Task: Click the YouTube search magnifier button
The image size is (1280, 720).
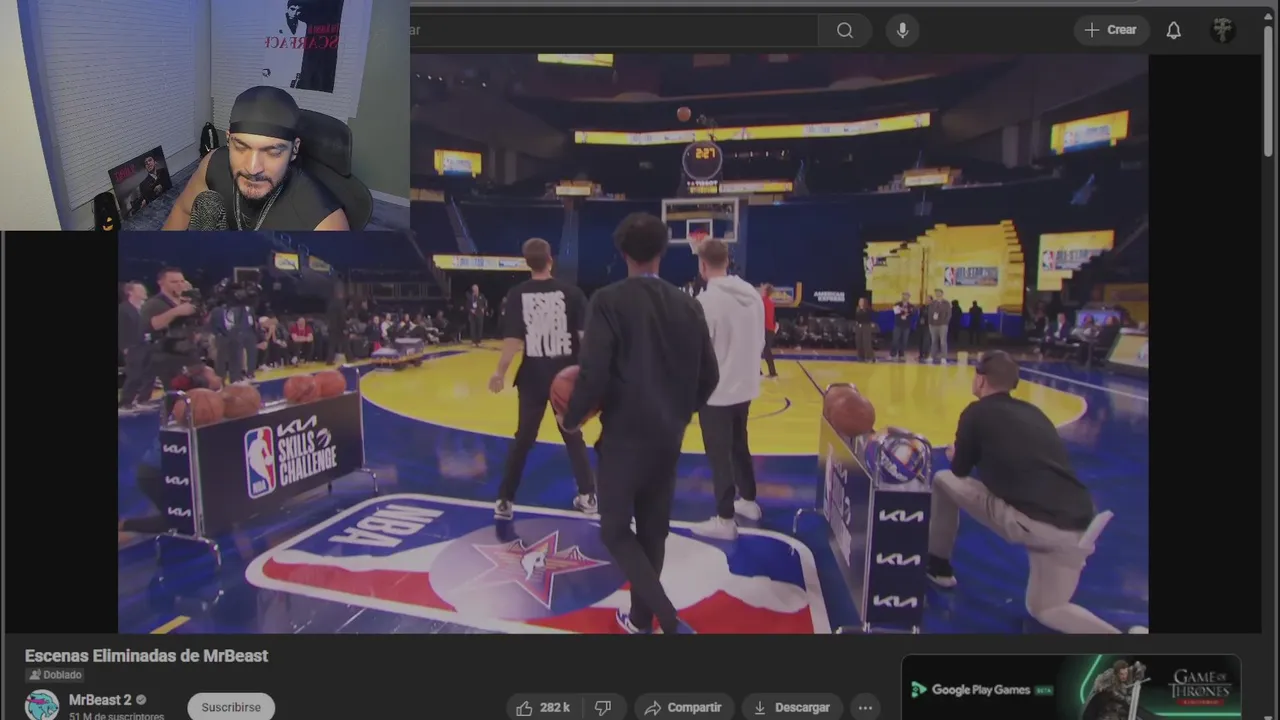Action: 845,30
